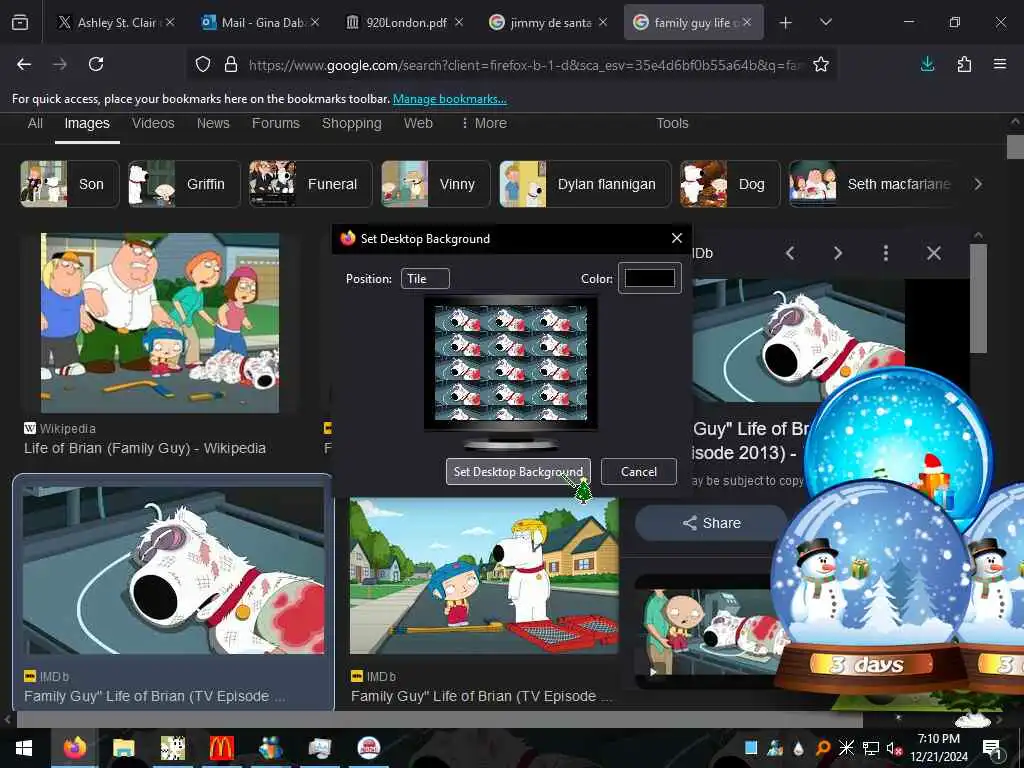Switch to the 920London.pdf tab
Viewport: 1024px width, 768px height.
point(404,23)
